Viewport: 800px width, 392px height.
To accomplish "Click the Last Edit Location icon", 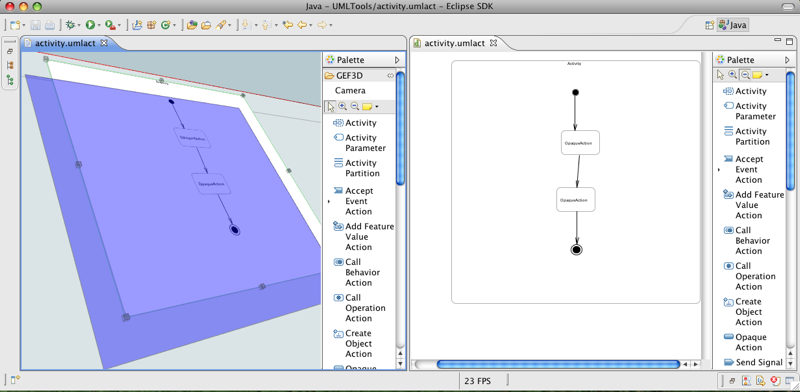I will (288, 24).
